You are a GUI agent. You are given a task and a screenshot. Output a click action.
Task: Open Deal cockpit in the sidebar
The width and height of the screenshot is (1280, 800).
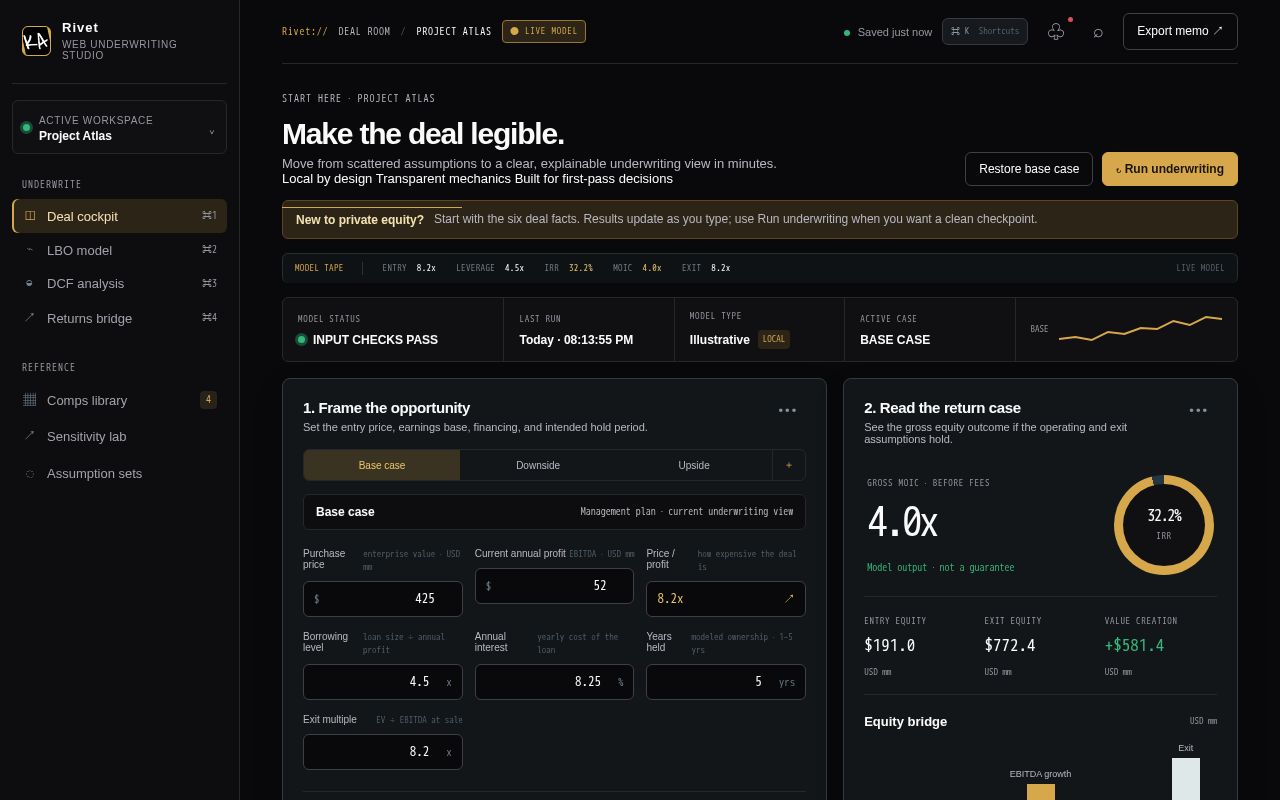pos(120,216)
